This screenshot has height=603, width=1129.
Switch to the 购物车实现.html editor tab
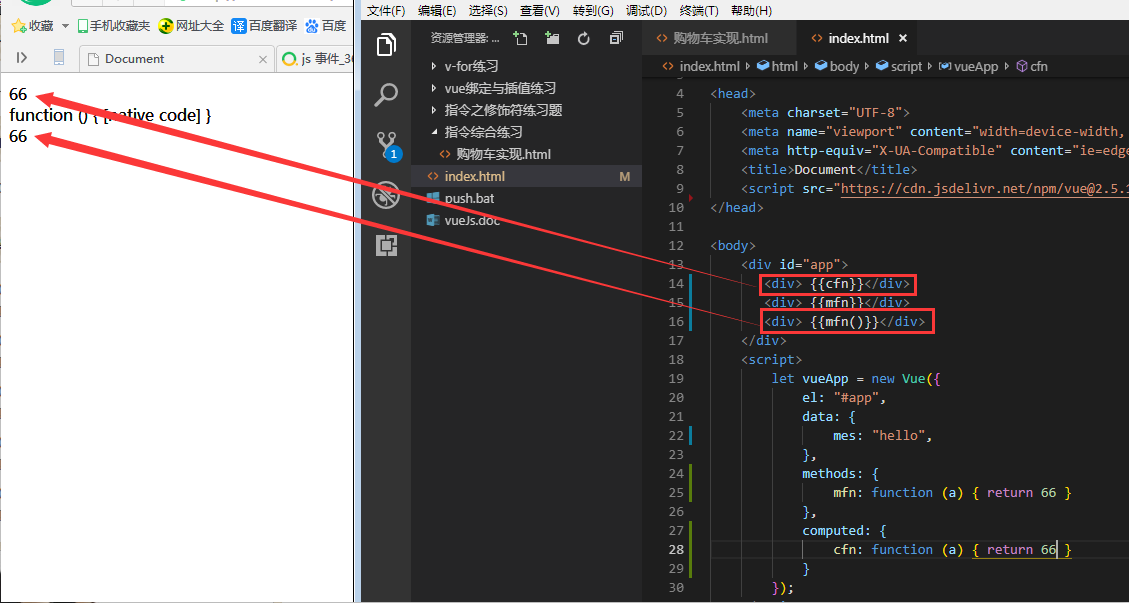tap(719, 38)
